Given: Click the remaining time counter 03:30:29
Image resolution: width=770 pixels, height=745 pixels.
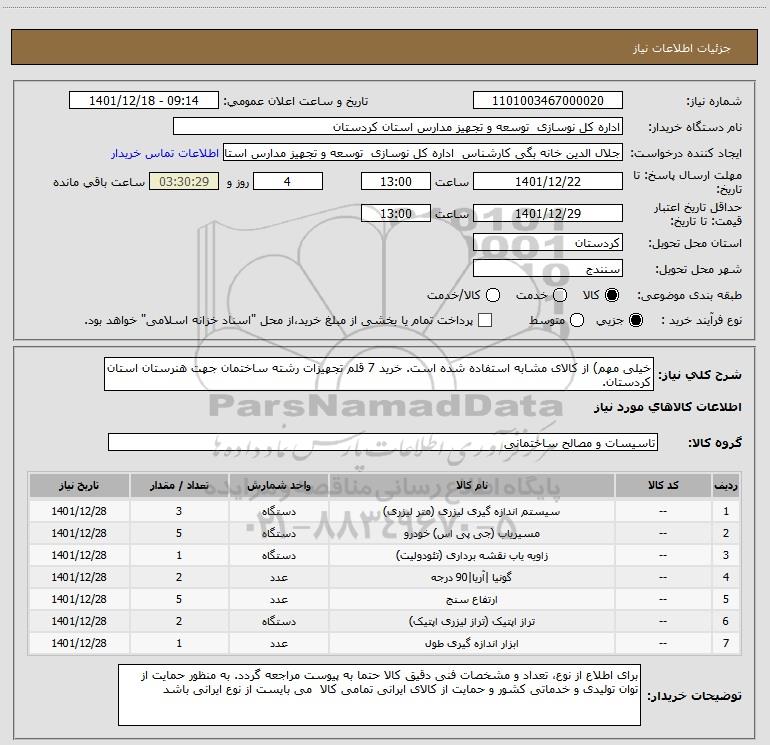Looking at the screenshot, I should [x=184, y=181].
